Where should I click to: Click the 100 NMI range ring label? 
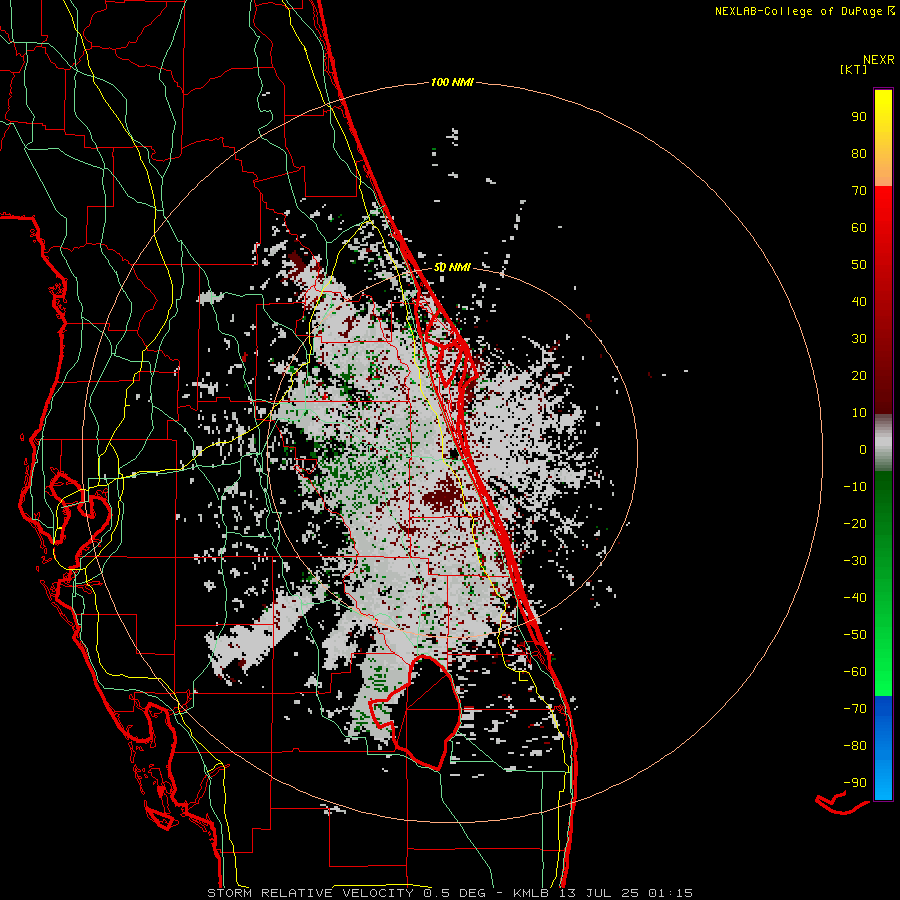pos(452,82)
